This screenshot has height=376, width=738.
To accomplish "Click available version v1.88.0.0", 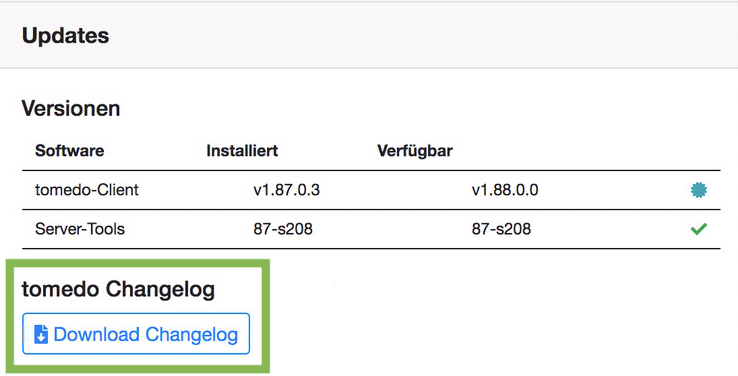I will tap(505, 190).
